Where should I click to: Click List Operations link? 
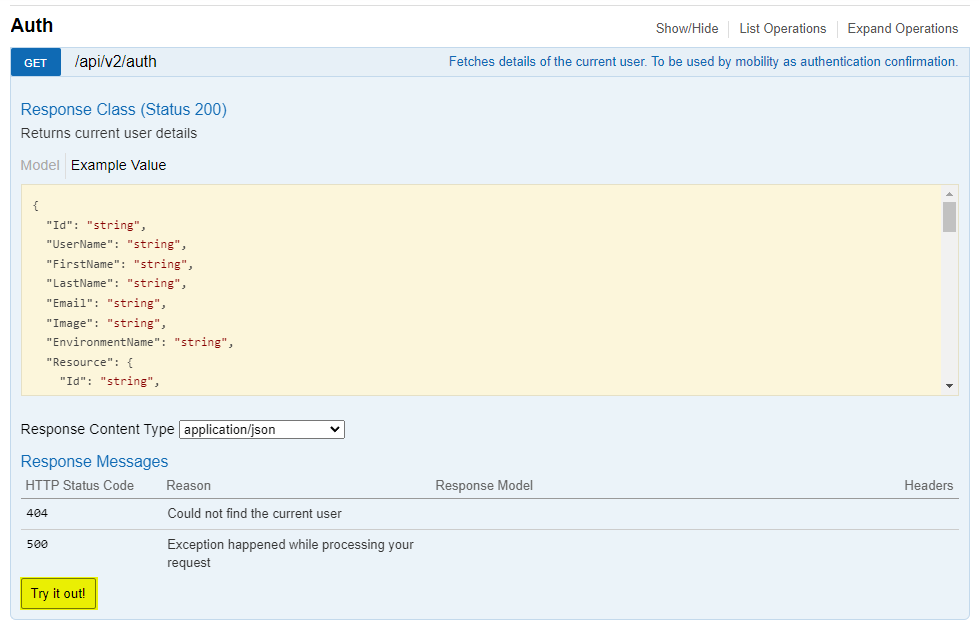[x=782, y=28]
